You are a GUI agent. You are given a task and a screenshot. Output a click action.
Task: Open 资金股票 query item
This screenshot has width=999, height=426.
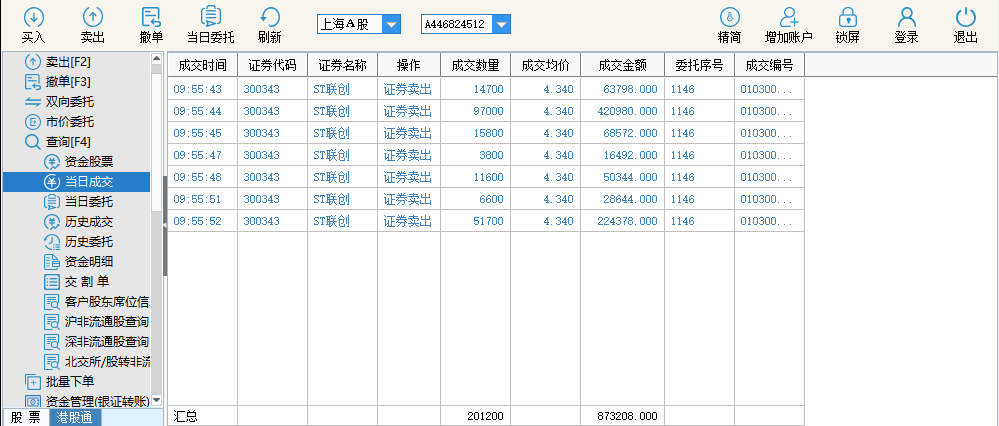(x=76, y=162)
